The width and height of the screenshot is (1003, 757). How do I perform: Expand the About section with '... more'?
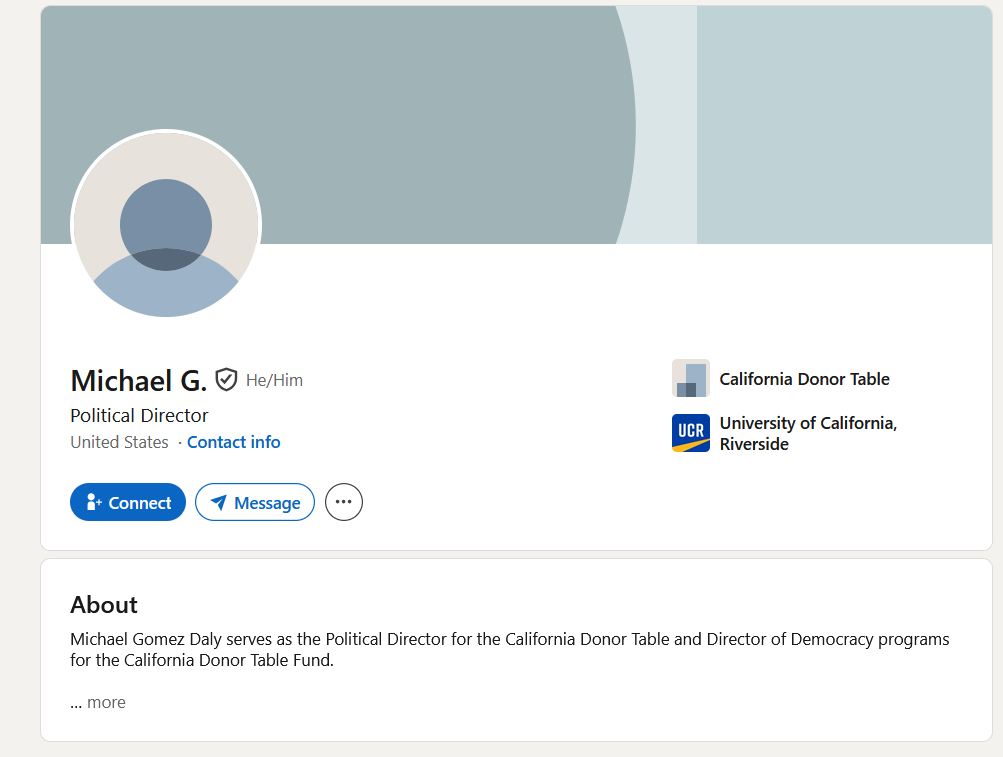[x=98, y=703]
